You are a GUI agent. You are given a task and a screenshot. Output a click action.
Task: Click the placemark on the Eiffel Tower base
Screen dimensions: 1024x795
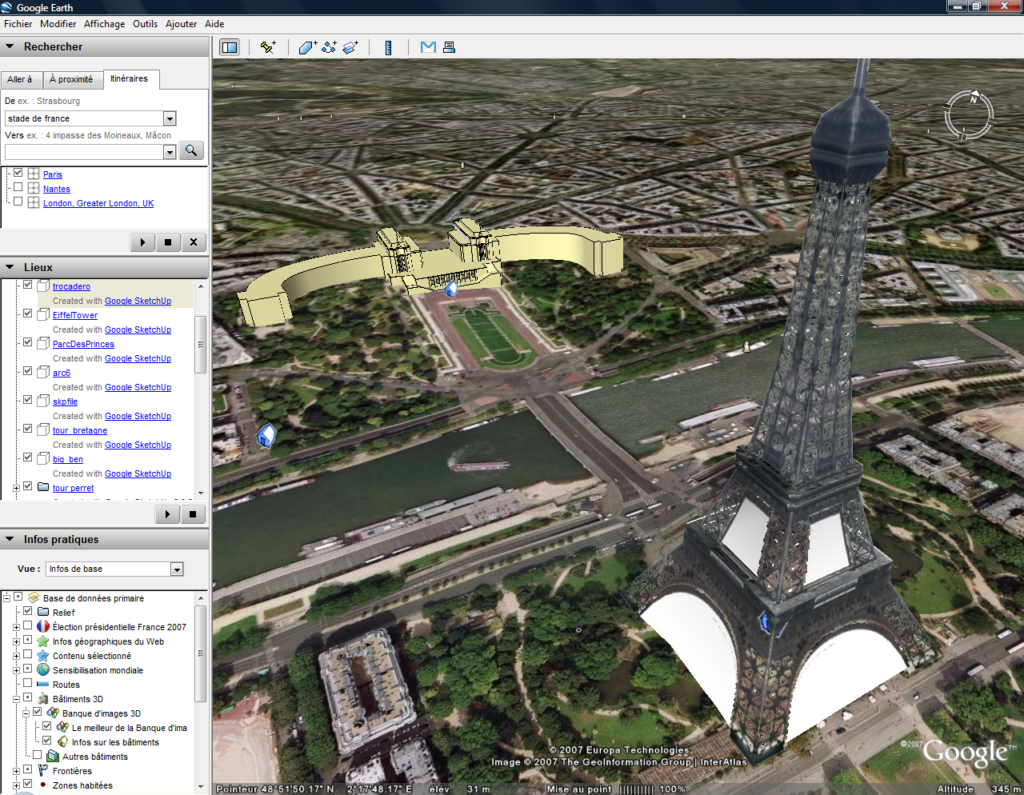pyautogui.click(x=765, y=621)
